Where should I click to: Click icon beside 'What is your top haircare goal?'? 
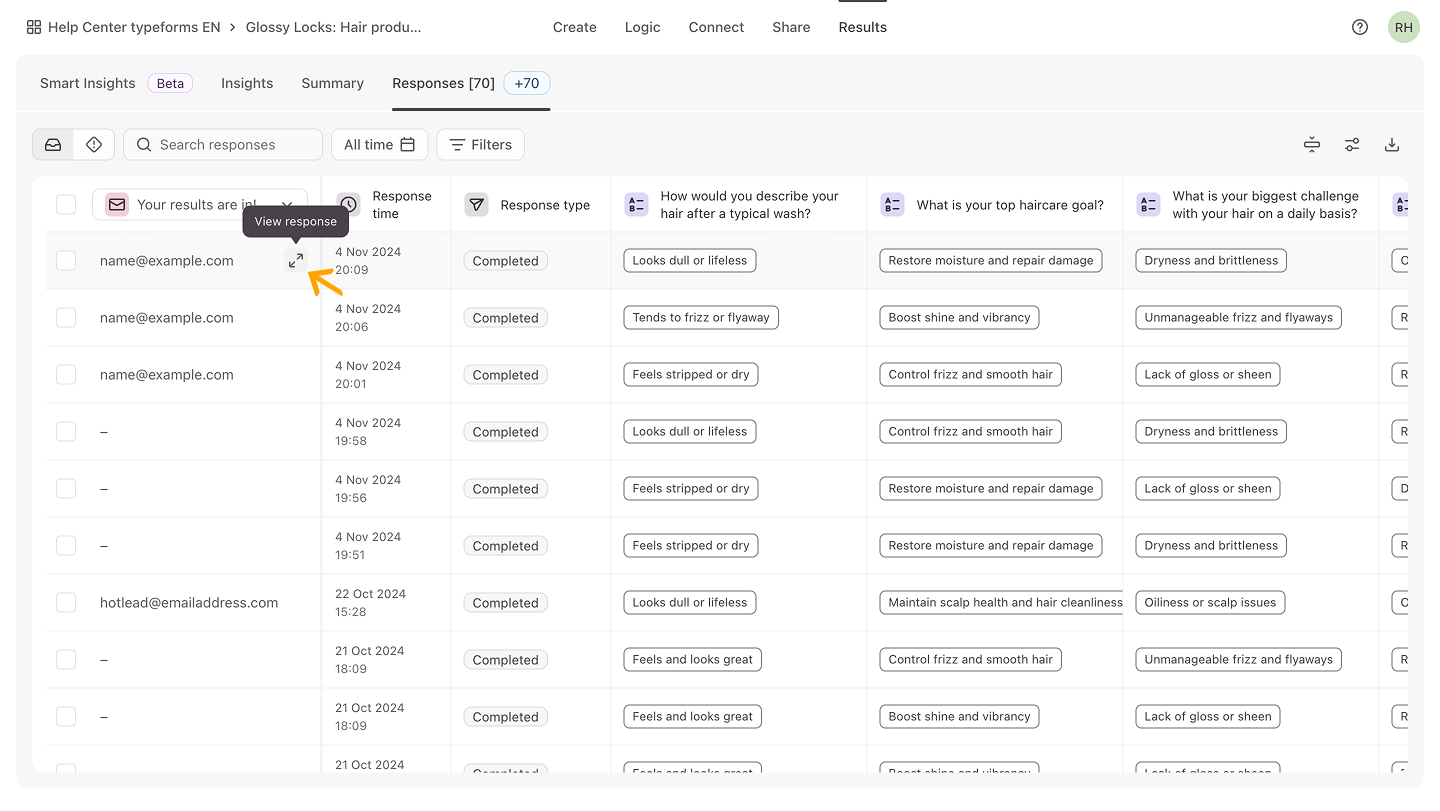coord(892,205)
